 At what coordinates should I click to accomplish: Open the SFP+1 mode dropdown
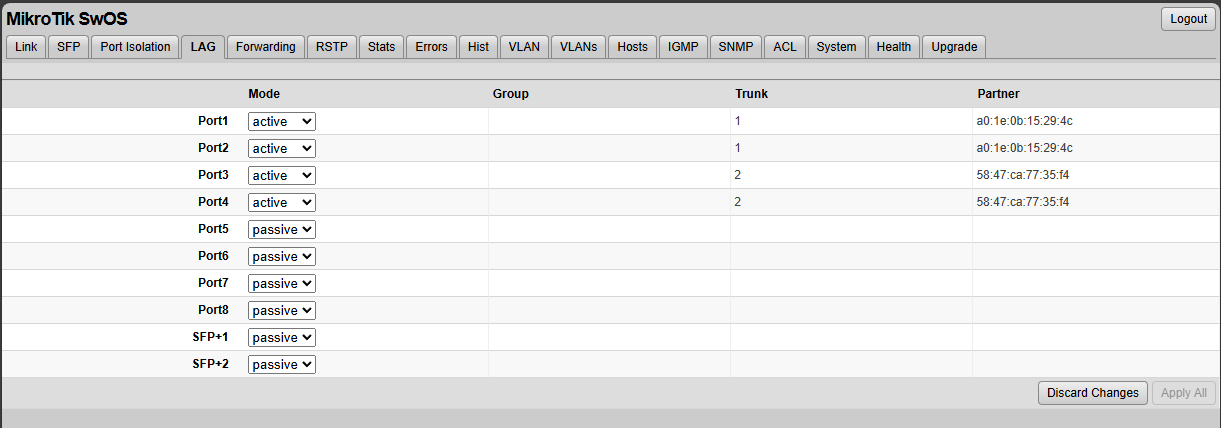(282, 337)
